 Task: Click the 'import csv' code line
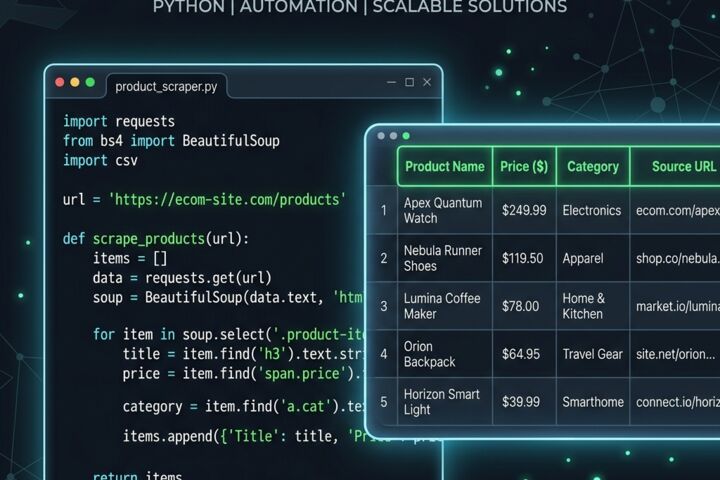tap(100, 160)
